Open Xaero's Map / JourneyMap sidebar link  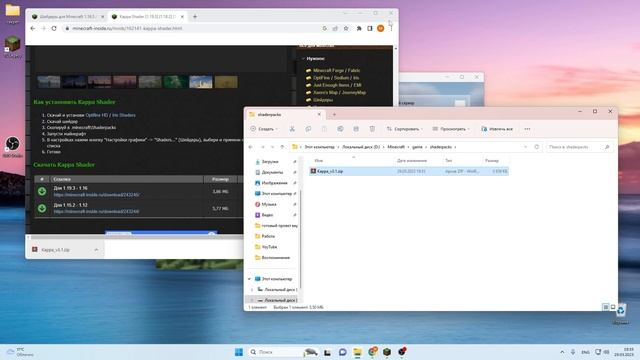coord(339,93)
